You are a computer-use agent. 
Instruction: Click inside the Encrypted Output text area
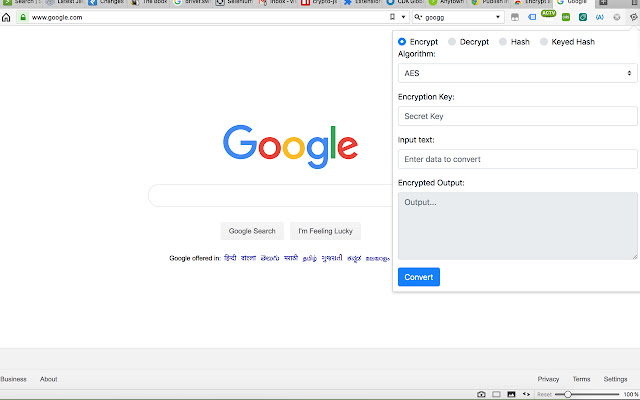pos(518,226)
